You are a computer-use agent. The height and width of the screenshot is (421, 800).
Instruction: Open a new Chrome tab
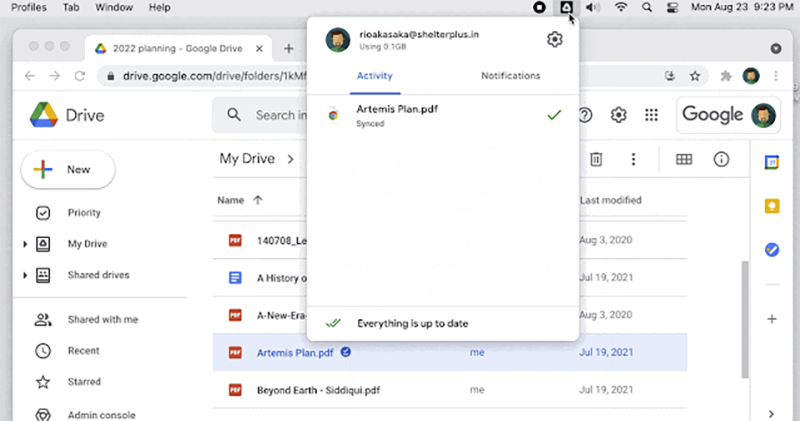point(289,48)
